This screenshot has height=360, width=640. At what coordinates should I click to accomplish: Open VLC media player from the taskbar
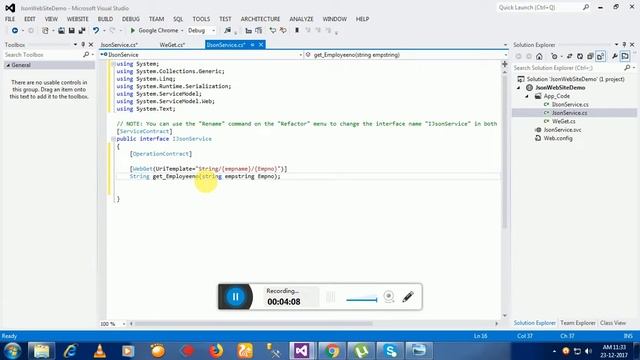coord(99,351)
